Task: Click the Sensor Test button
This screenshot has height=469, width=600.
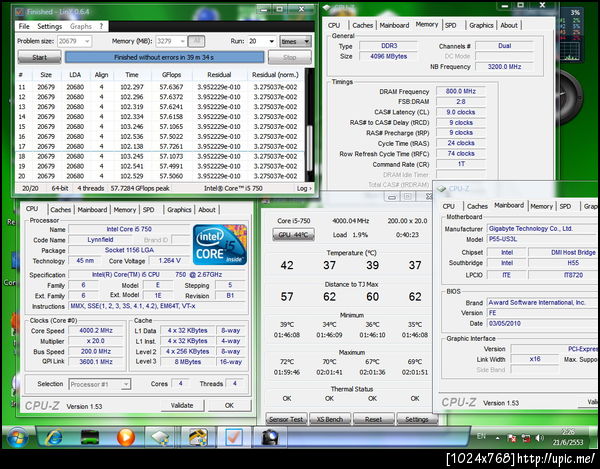Action: point(286,419)
